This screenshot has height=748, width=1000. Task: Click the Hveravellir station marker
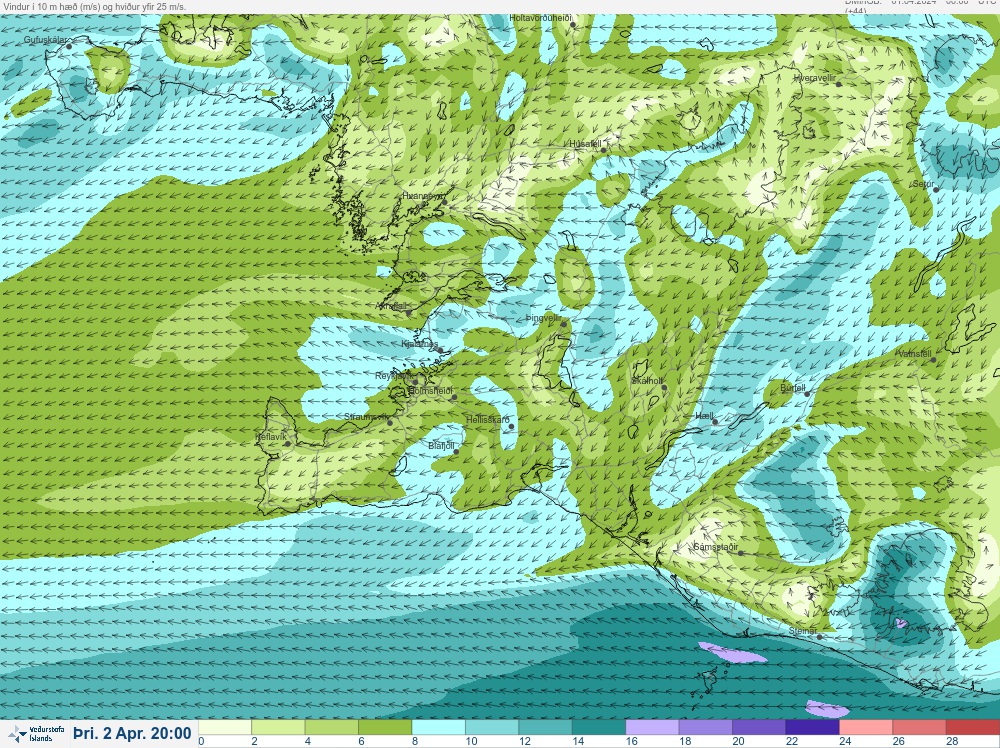coord(839,84)
